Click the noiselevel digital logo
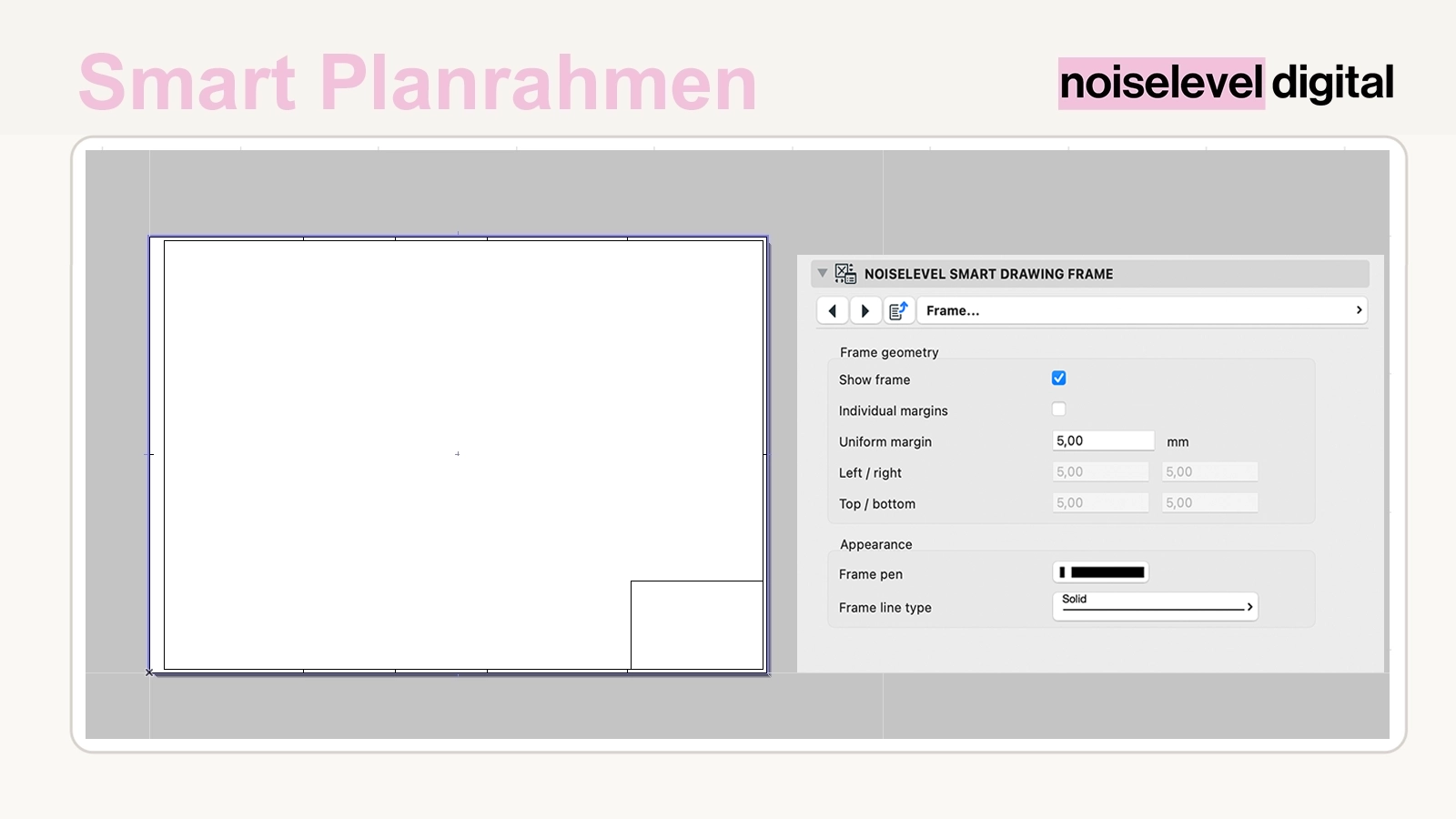 pyautogui.click(x=1226, y=83)
